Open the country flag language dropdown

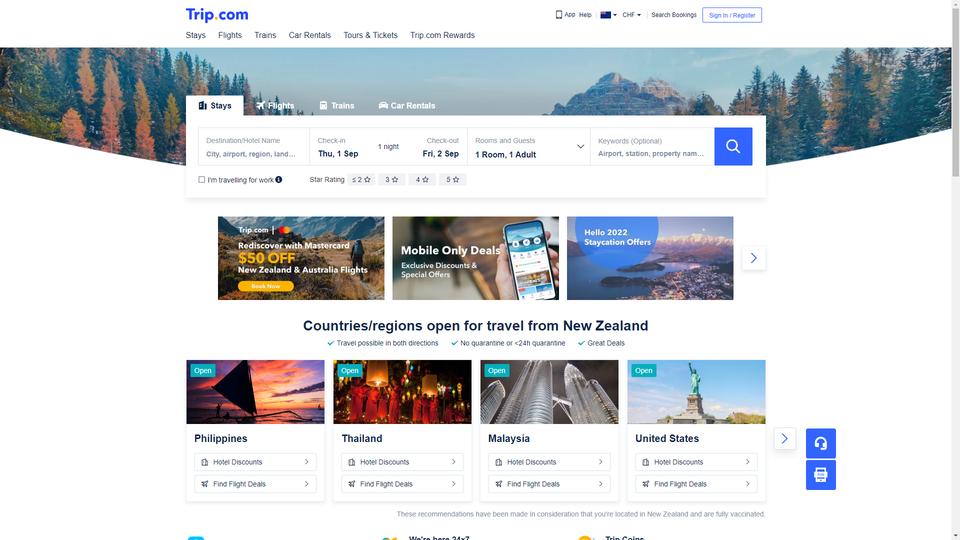608,15
